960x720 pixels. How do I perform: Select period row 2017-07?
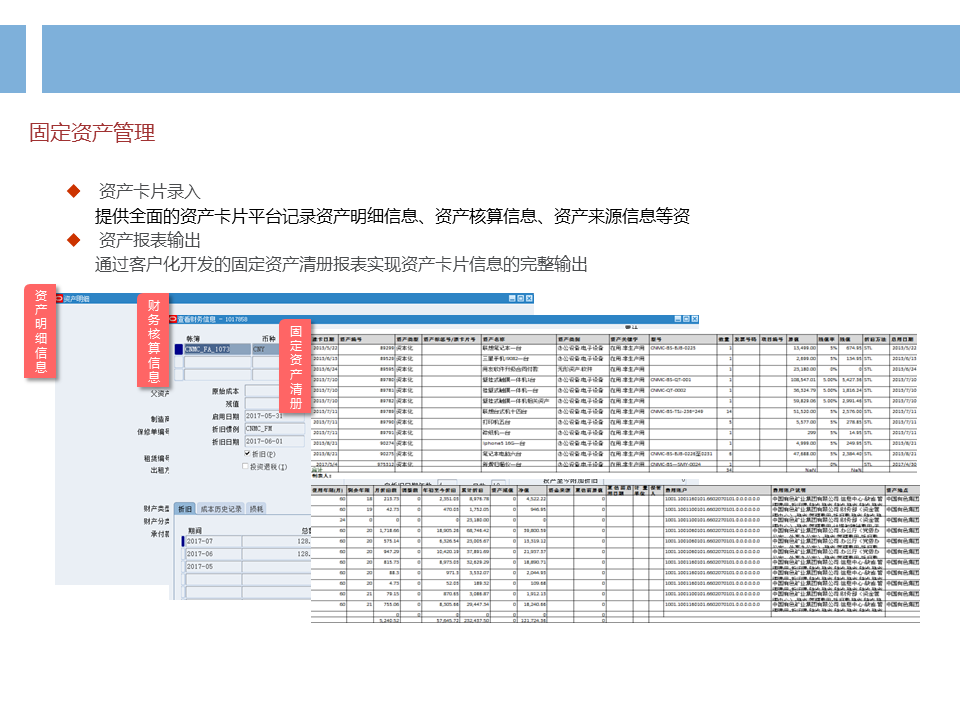213,541
